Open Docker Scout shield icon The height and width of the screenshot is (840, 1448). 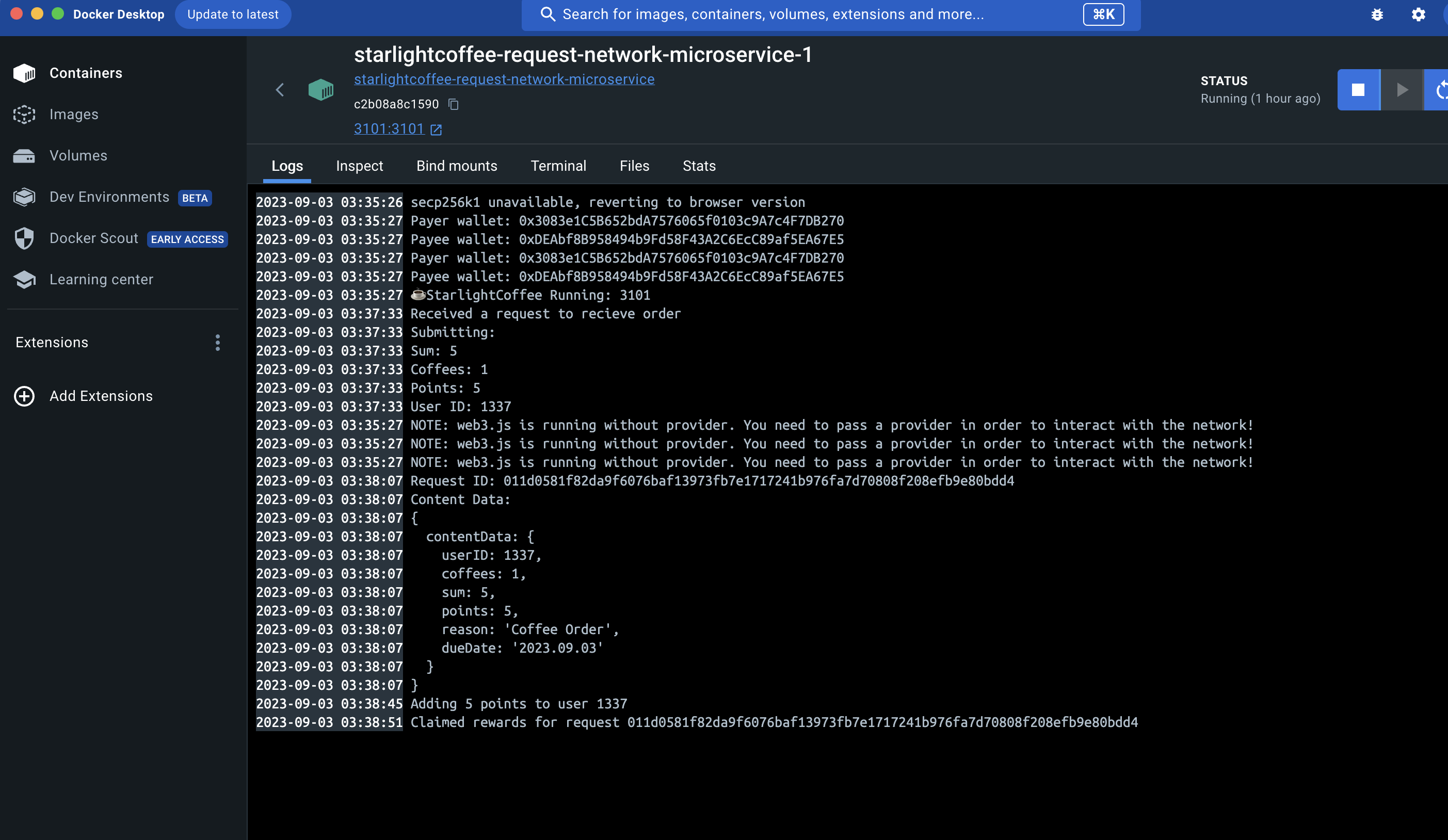coord(24,238)
